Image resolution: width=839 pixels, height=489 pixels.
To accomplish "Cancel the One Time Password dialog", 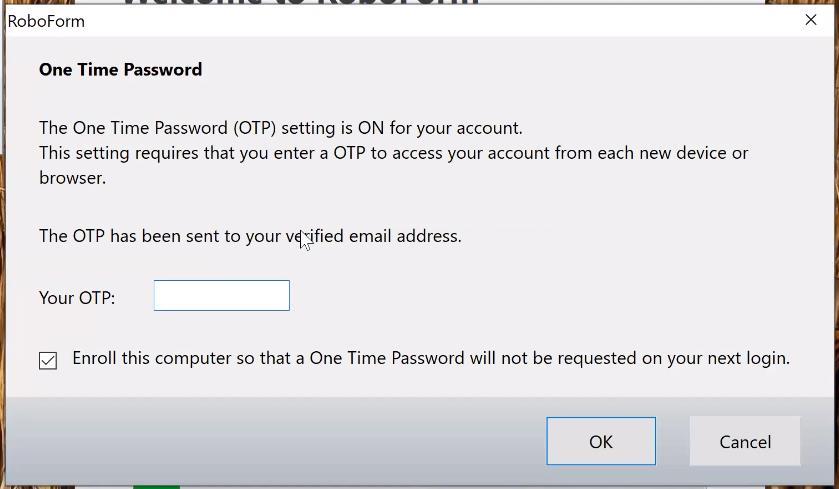I will 744,441.
